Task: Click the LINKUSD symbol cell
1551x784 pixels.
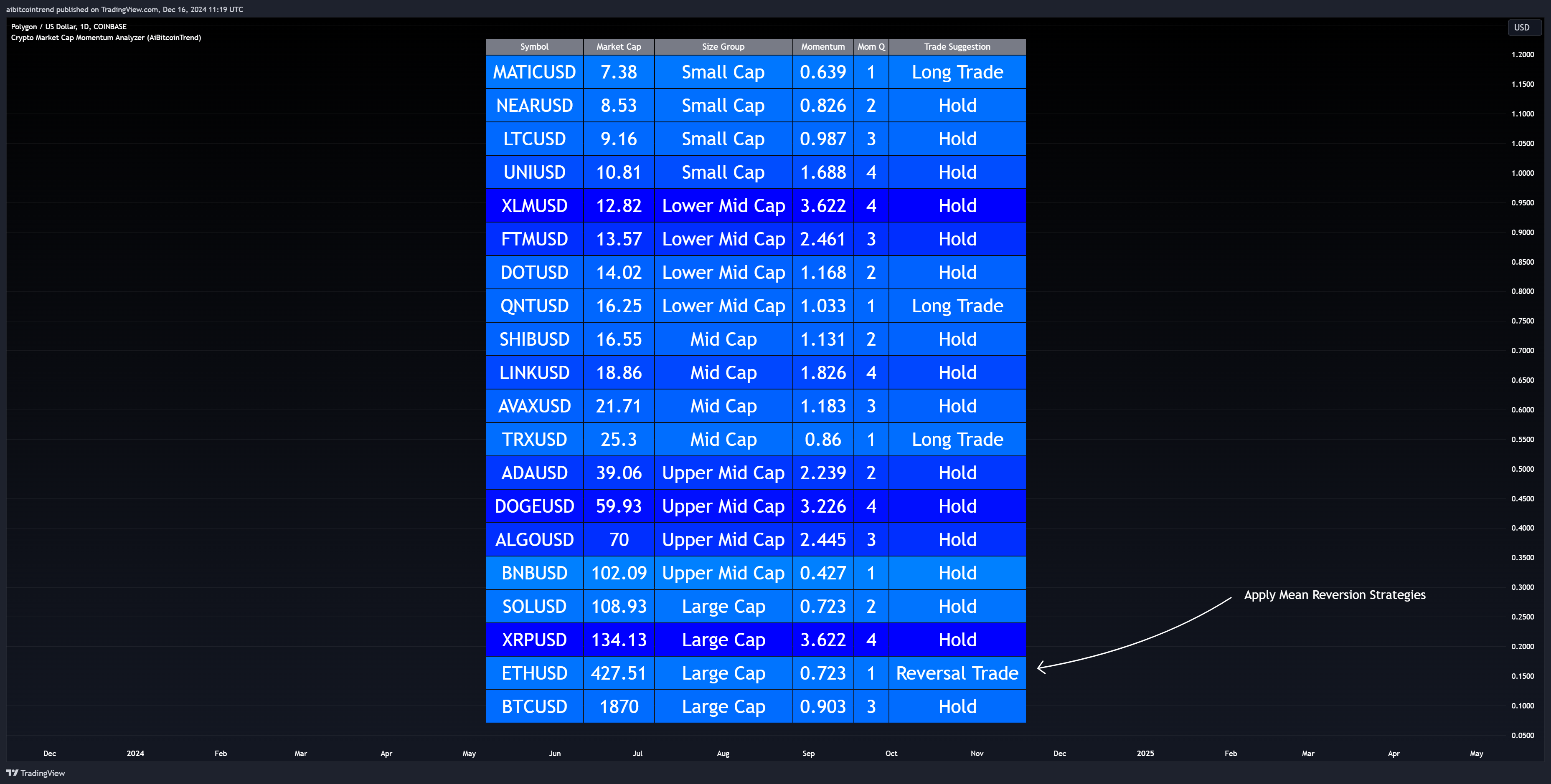Action: click(x=535, y=372)
